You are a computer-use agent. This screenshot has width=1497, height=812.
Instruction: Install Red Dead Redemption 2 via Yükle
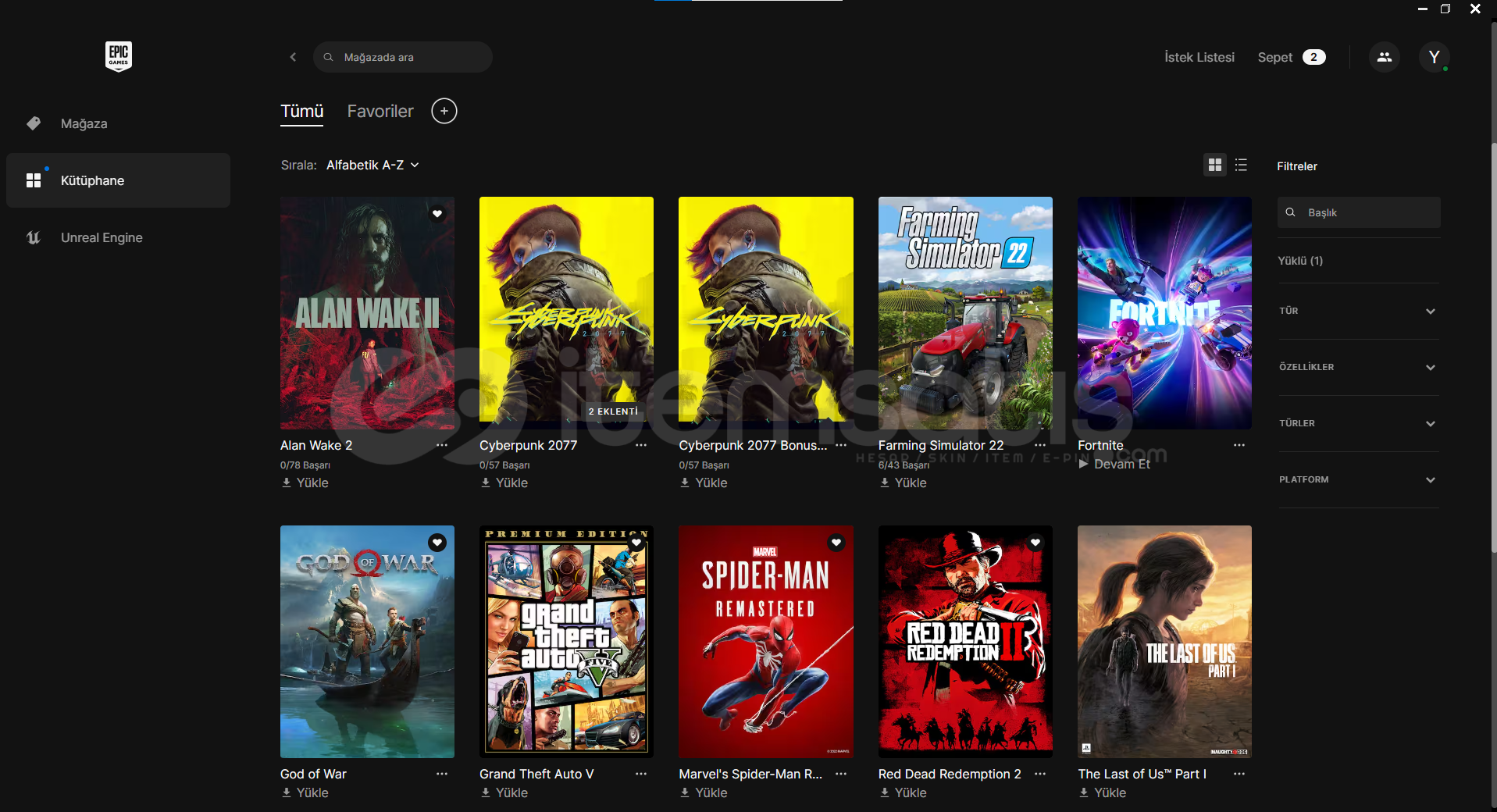[x=904, y=792]
